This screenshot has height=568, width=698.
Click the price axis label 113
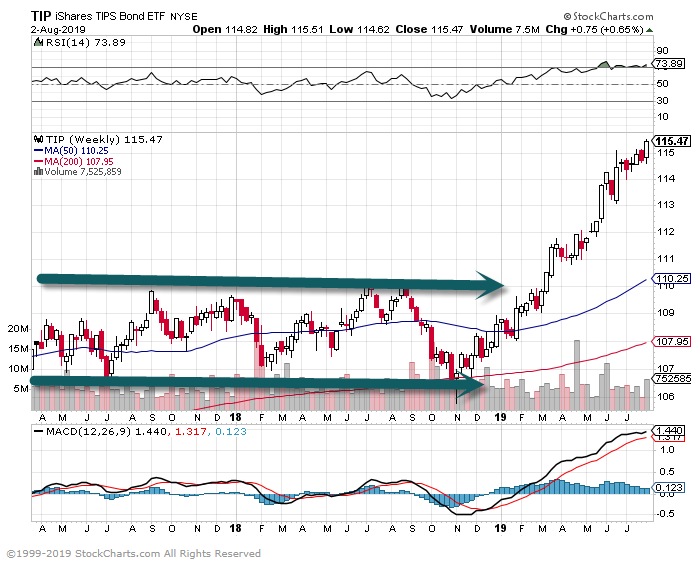coord(666,205)
